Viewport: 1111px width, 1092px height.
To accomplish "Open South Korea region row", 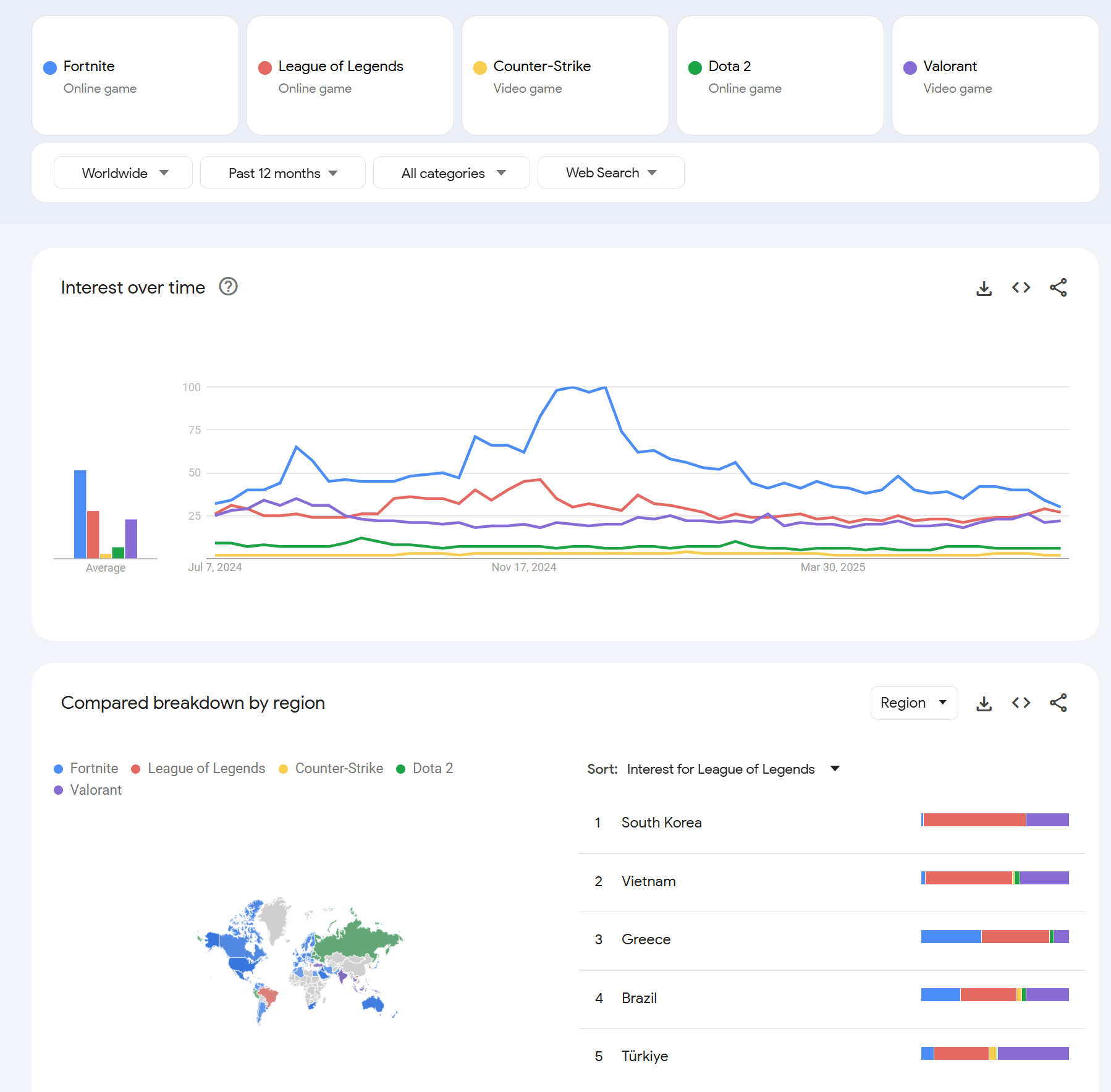I will click(x=832, y=823).
